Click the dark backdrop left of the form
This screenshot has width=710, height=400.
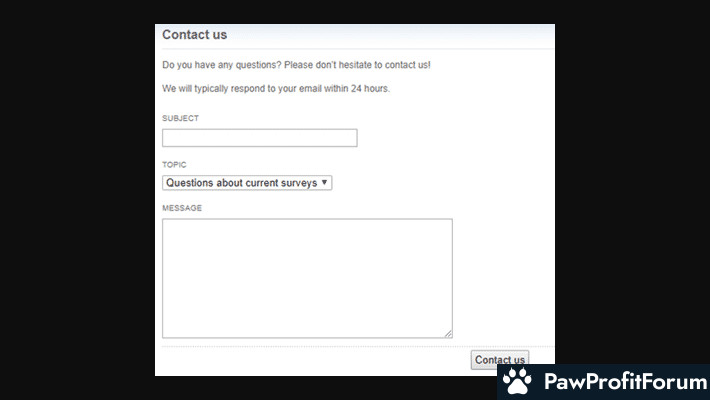[77, 200]
